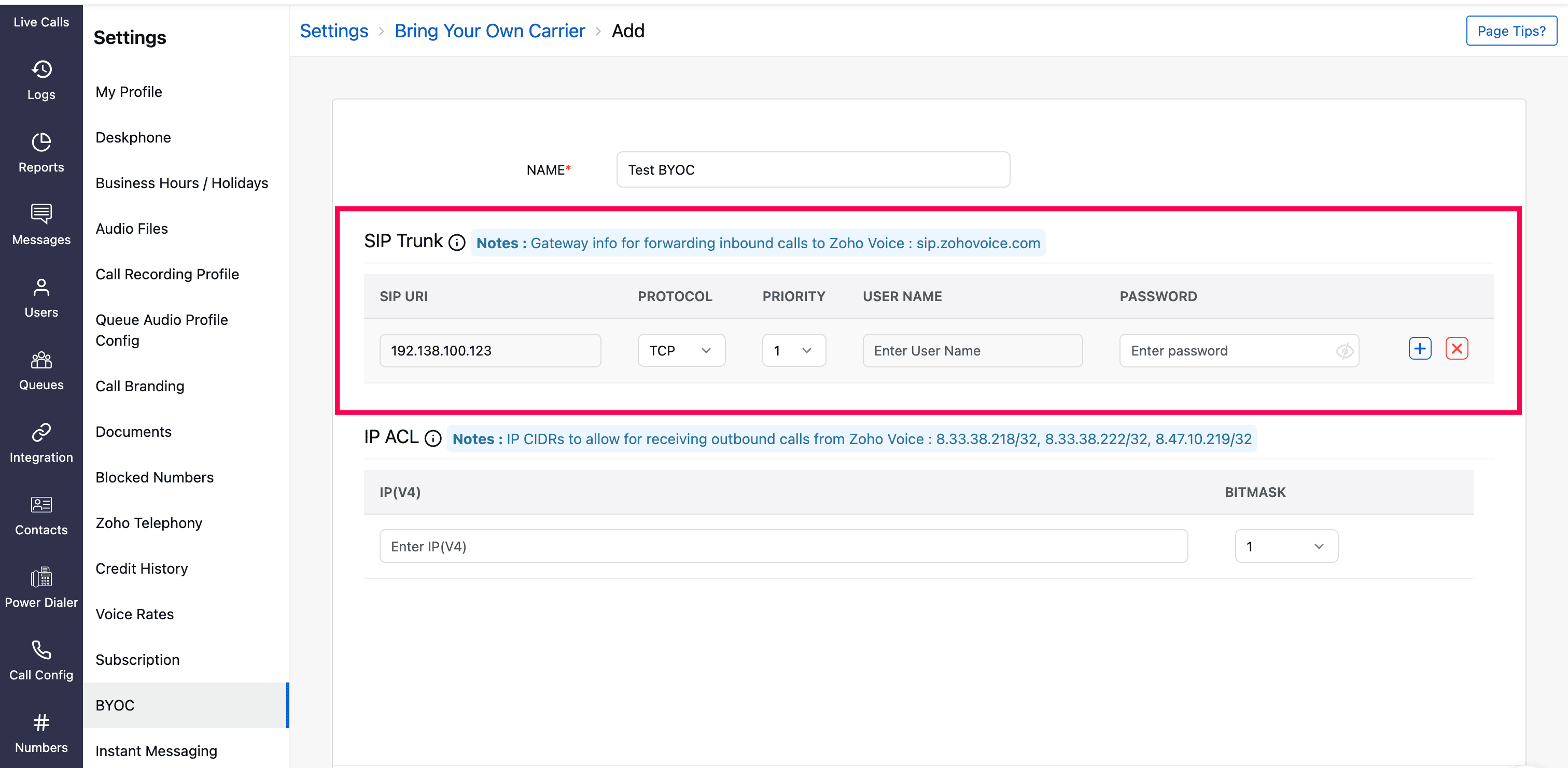1568x768 pixels.
Task: Remove the SIP trunk row
Action: coord(1456,349)
